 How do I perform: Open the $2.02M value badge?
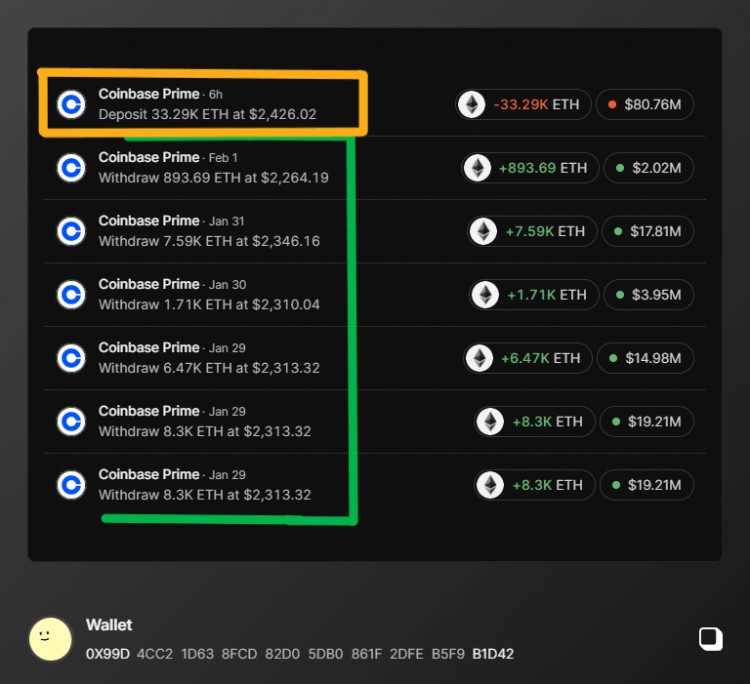pos(649,168)
